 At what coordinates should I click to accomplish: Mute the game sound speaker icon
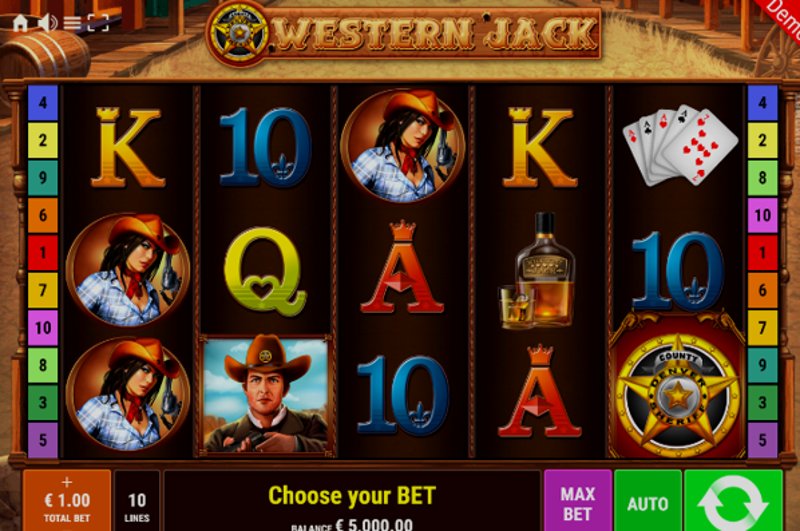click(x=47, y=23)
